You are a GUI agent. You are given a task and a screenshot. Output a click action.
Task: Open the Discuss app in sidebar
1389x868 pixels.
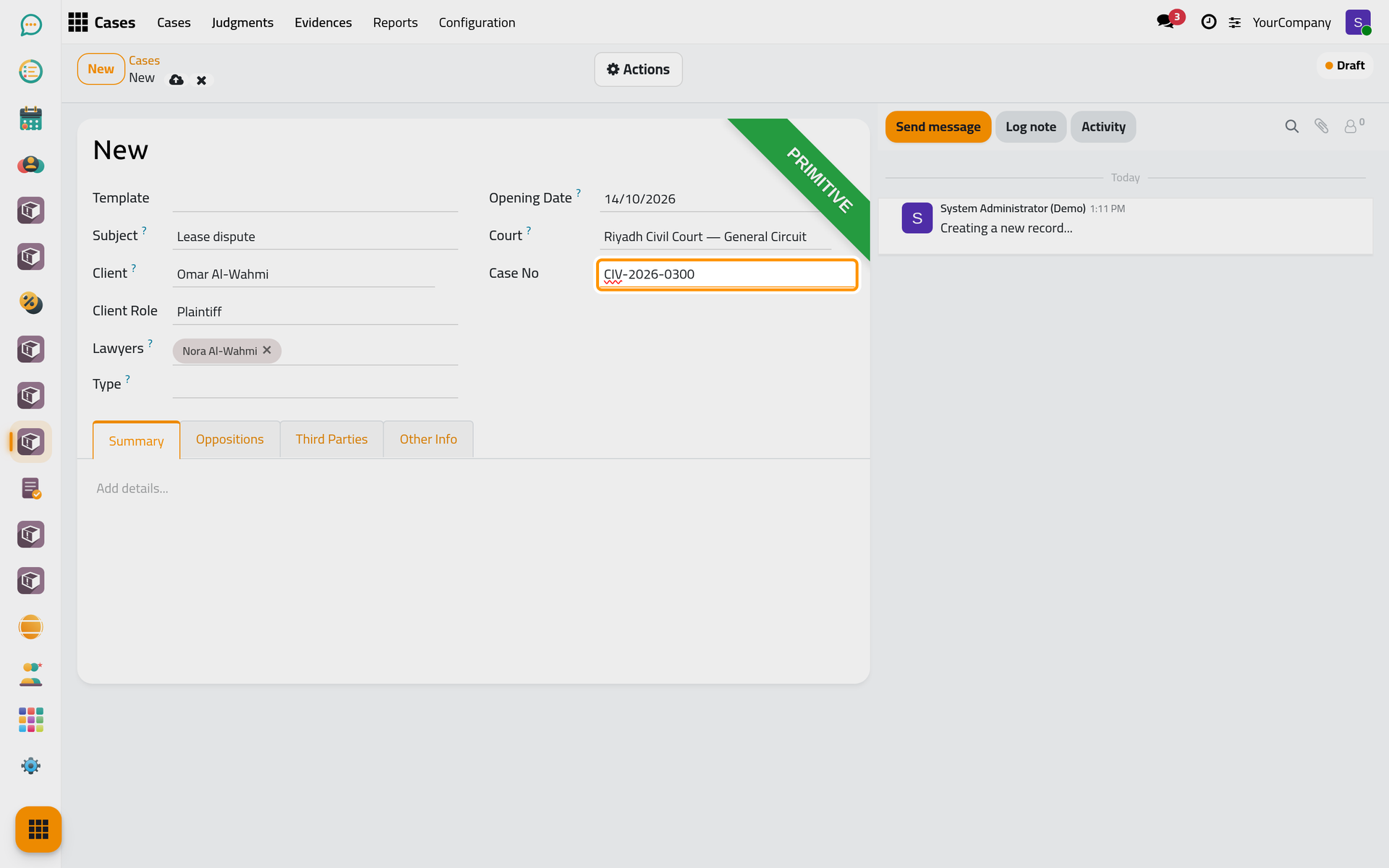point(30,25)
